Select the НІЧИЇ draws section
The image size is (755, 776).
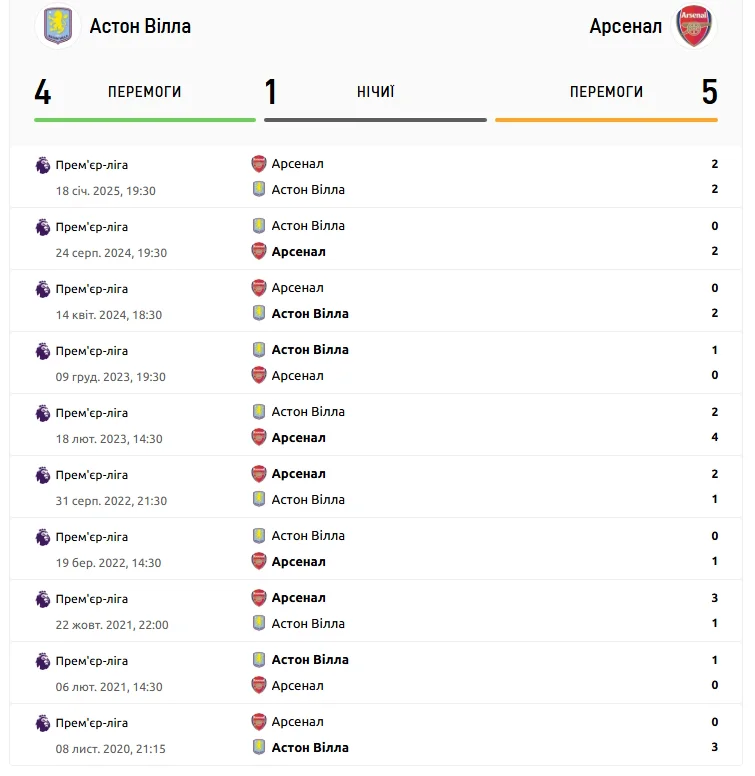click(x=375, y=92)
